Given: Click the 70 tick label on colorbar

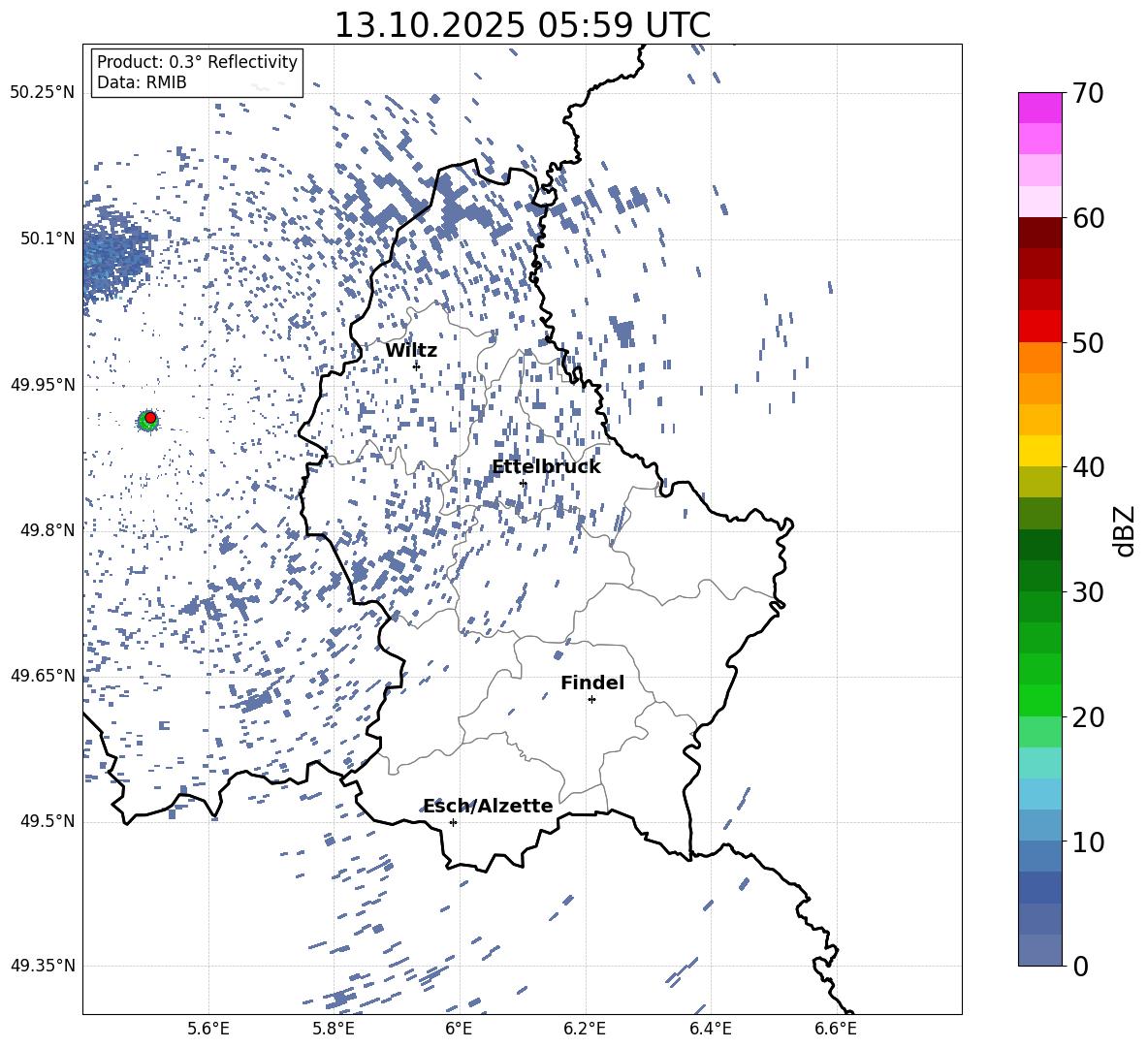Looking at the screenshot, I should tap(1089, 93).
